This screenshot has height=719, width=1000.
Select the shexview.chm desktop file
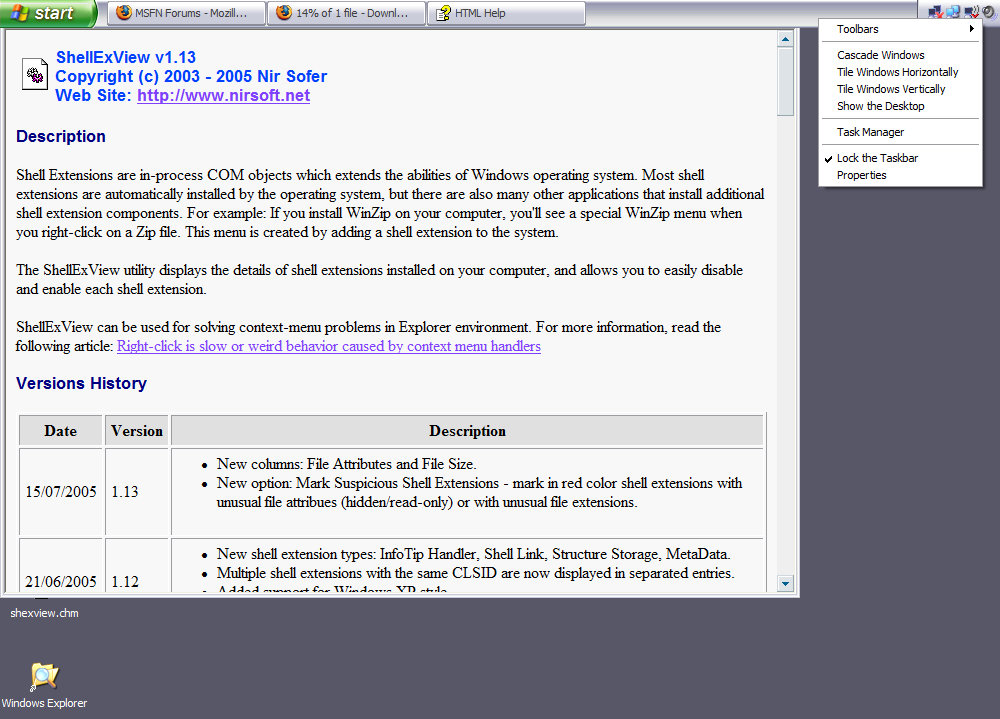[44, 613]
